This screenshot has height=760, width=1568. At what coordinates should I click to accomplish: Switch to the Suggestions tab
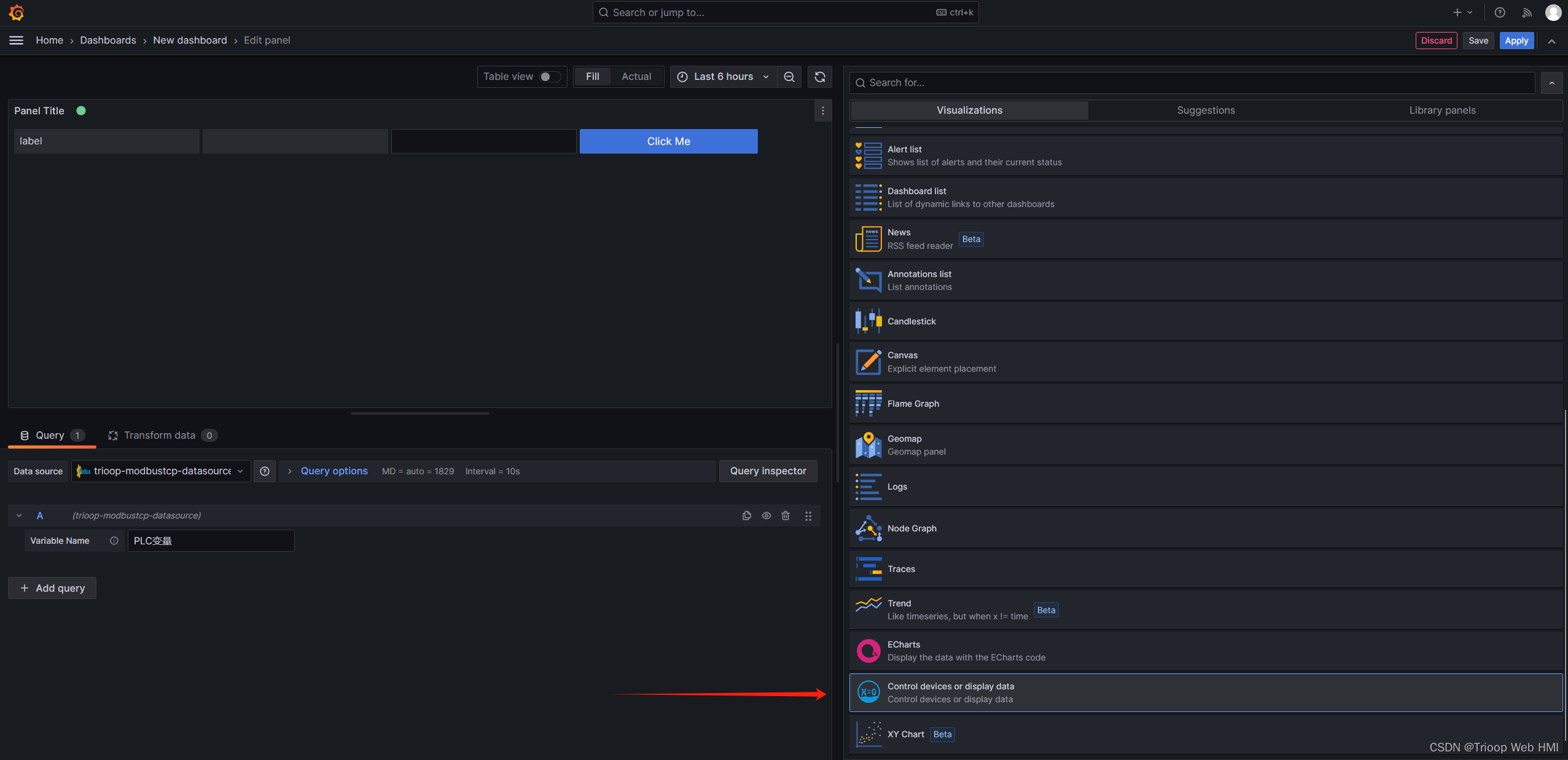coord(1206,110)
